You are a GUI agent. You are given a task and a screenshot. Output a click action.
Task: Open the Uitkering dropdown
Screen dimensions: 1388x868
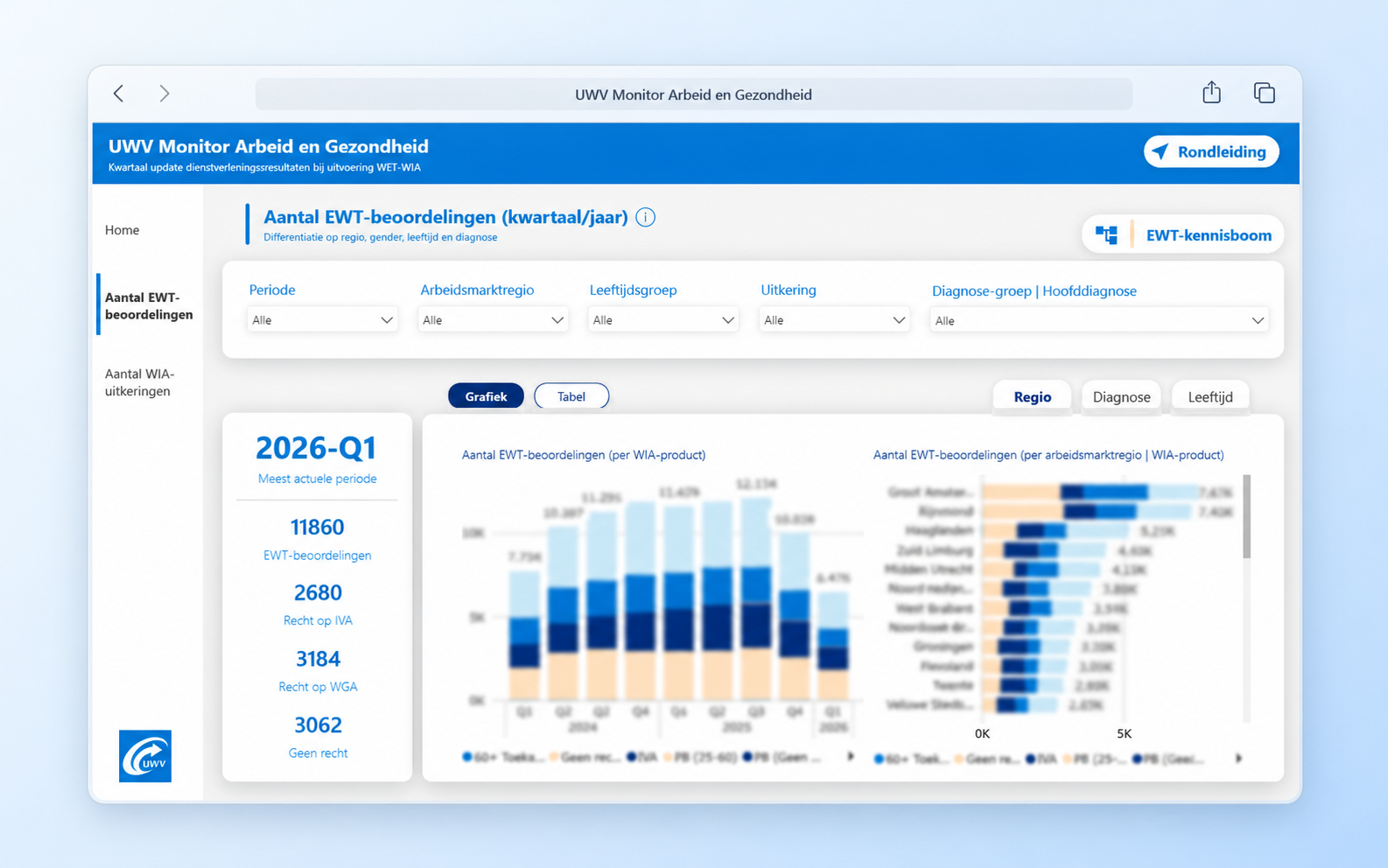(x=834, y=320)
